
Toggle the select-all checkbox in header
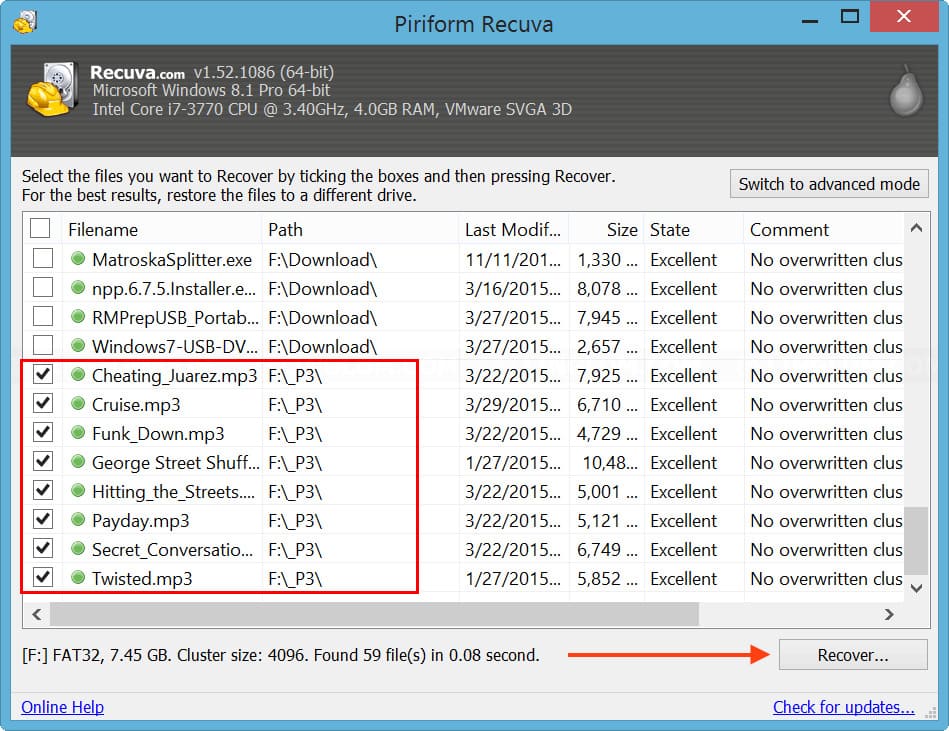[x=40, y=229]
